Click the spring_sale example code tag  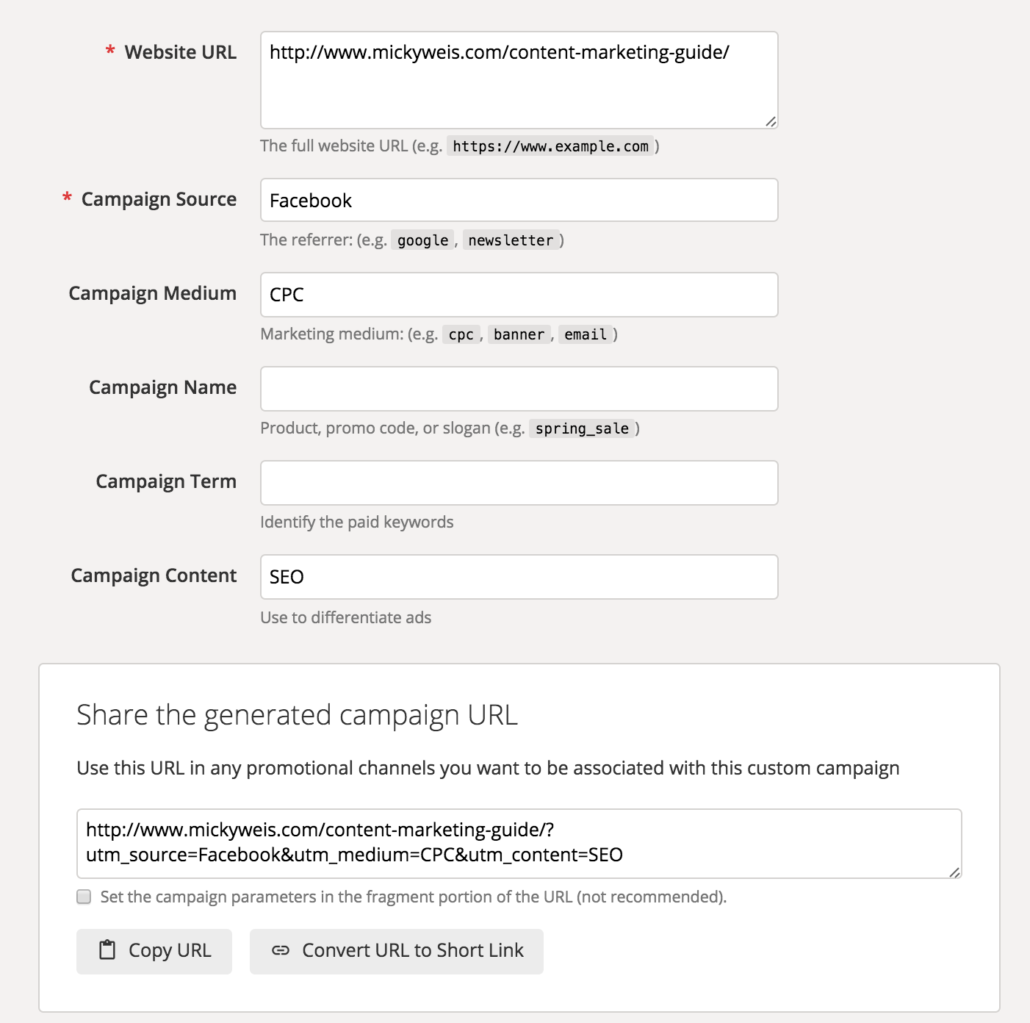[x=582, y=428]
